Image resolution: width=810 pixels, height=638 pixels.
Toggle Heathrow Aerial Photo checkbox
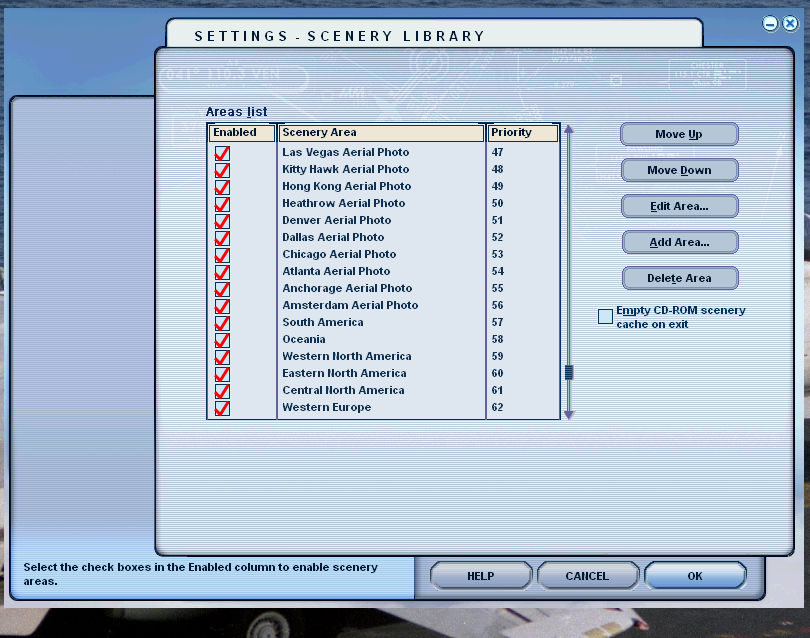(222, 204)
